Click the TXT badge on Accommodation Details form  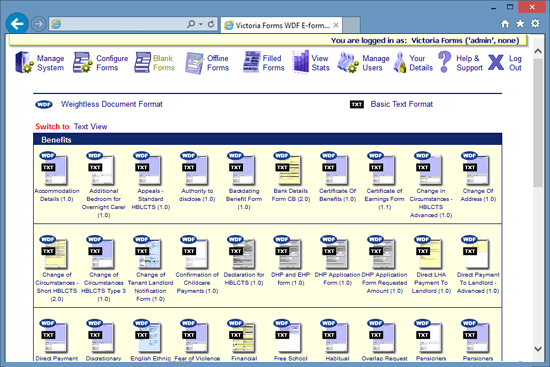(48, 167)
